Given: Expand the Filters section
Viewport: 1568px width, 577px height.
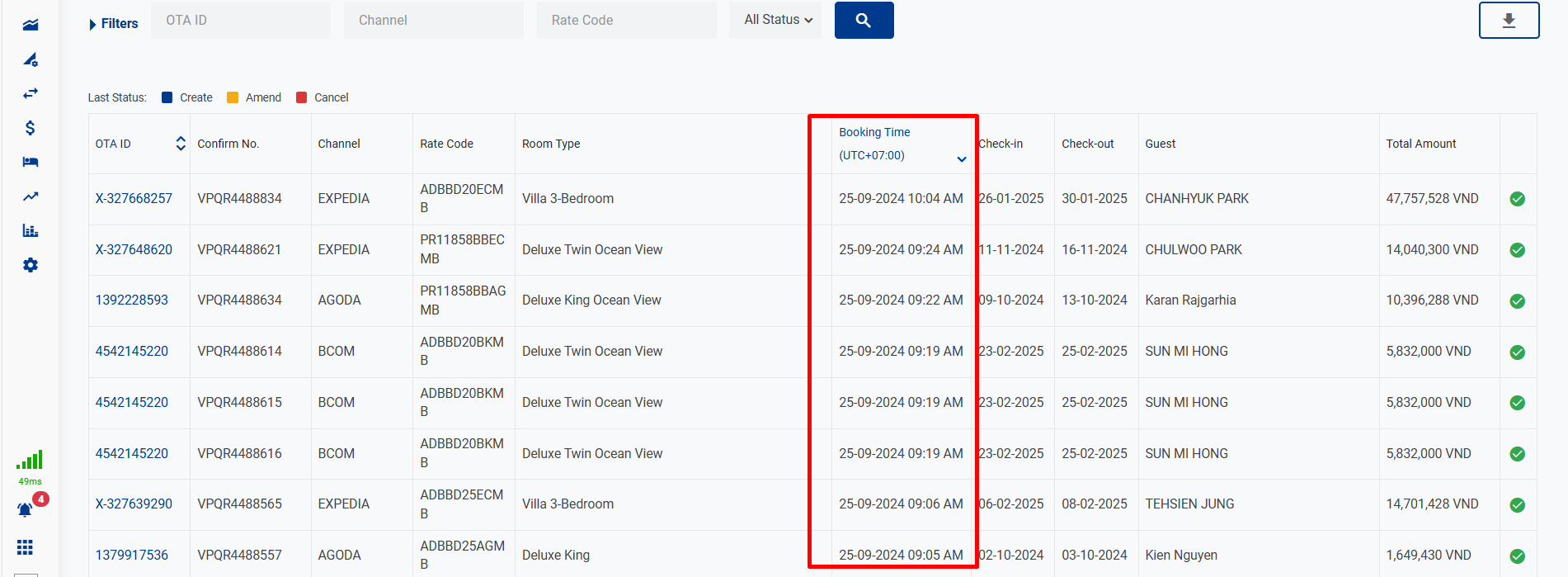Looking at the screenshot, I should [113, 24].
